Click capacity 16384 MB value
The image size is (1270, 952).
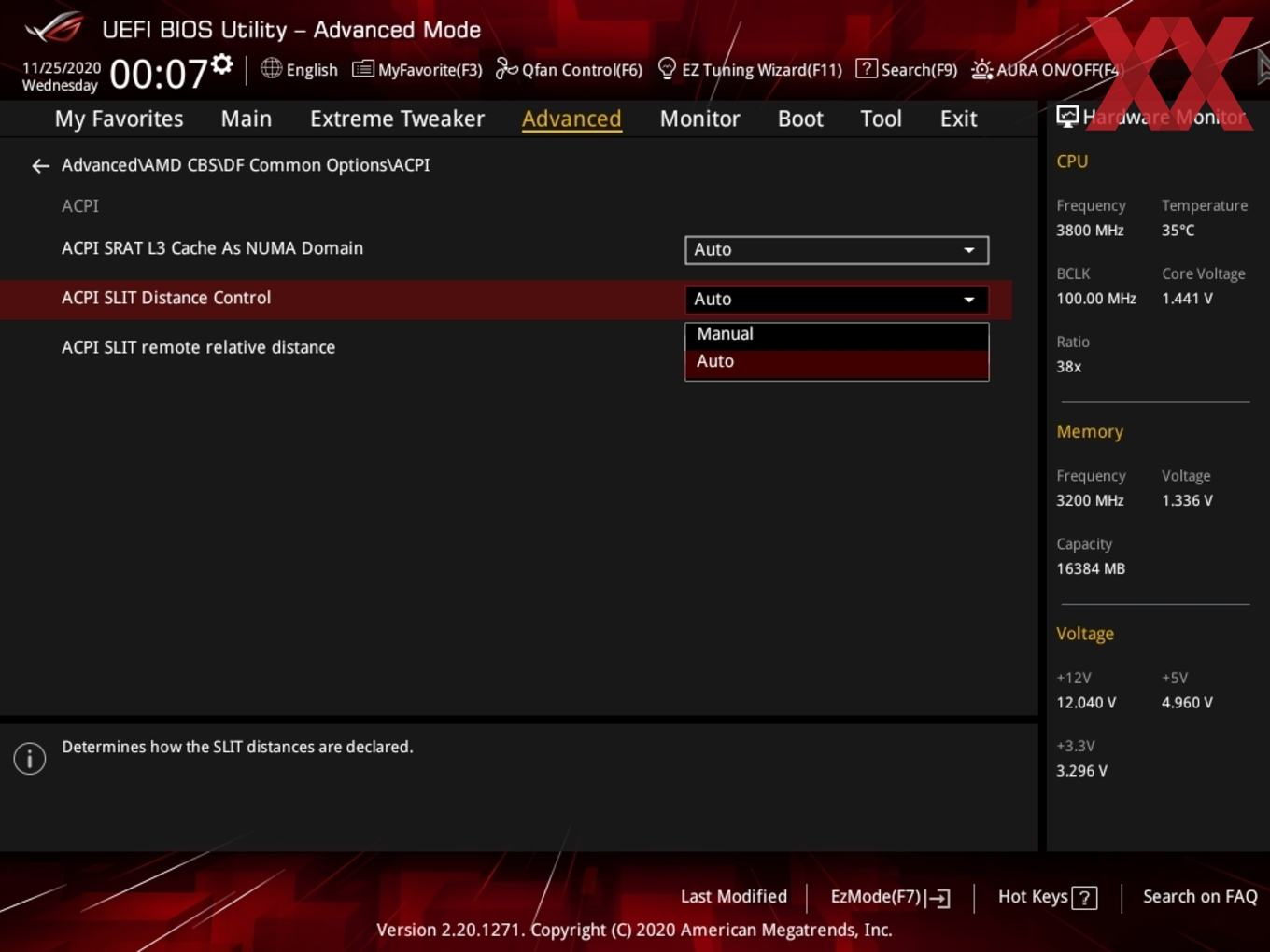(x=1091, y=569)
